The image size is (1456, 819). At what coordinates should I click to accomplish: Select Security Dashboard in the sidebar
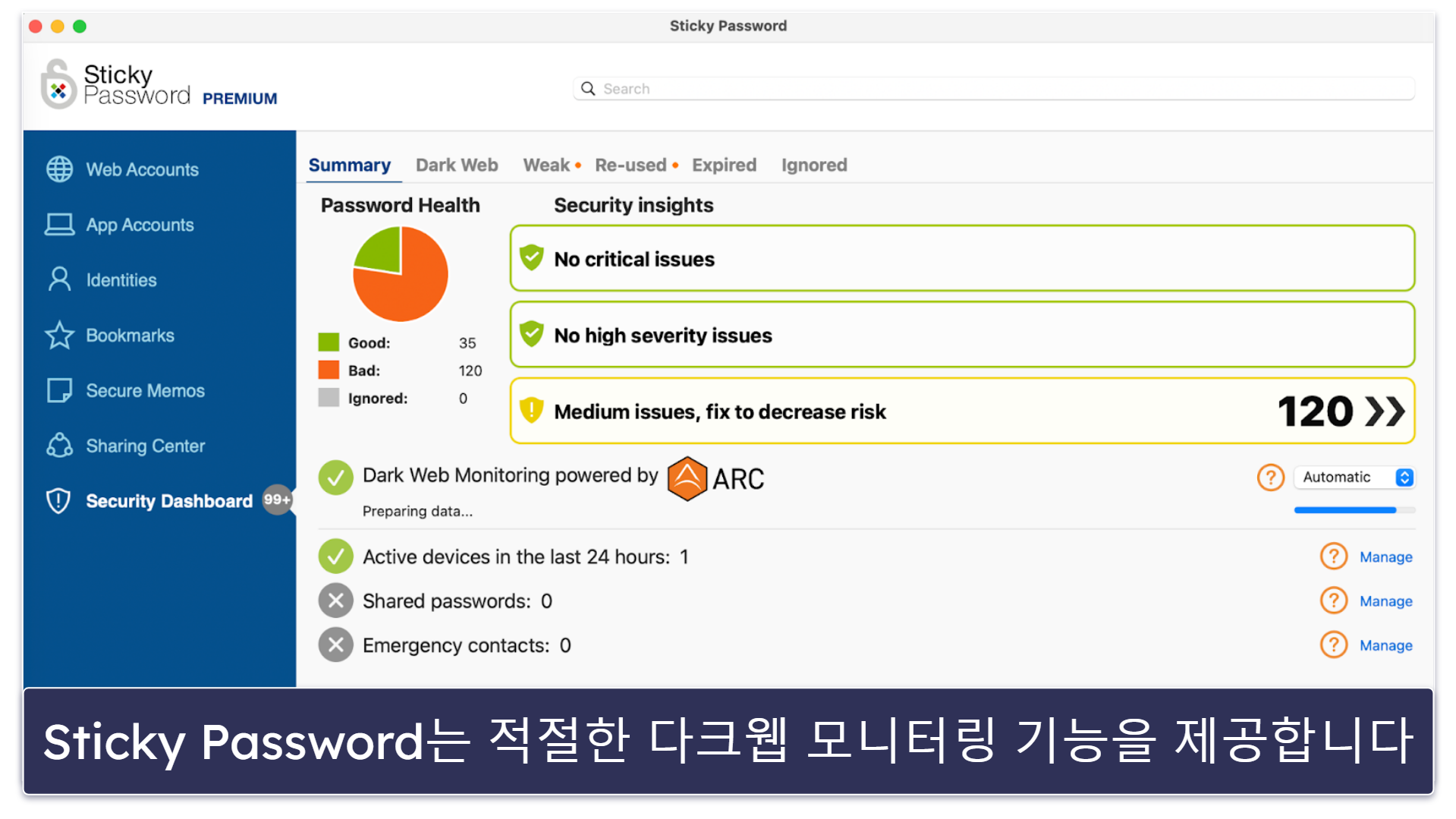tap(159, 501)
